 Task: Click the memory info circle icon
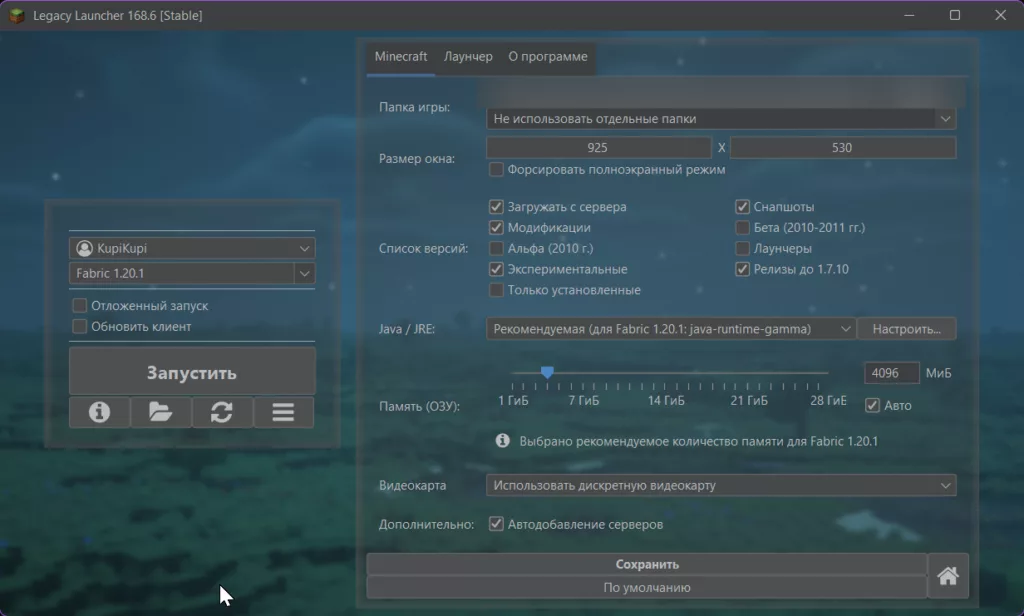(x=502, y=441)
